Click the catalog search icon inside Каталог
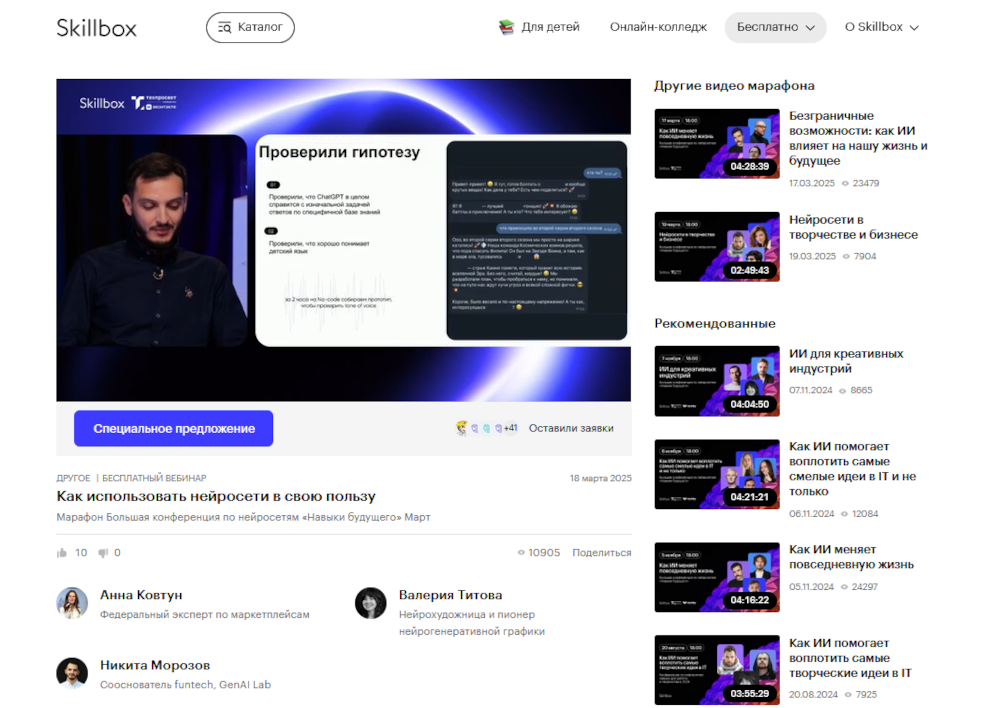Viewport: 1000px width, 708px height. (224, 27)
